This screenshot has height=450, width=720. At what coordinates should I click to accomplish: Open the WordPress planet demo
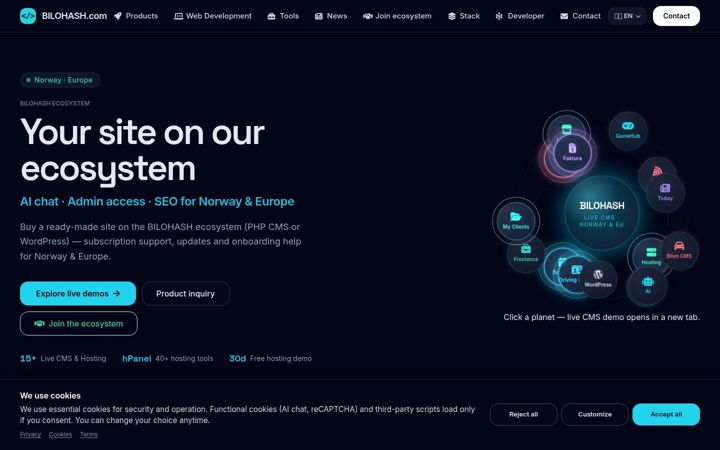tap(598, 278)
